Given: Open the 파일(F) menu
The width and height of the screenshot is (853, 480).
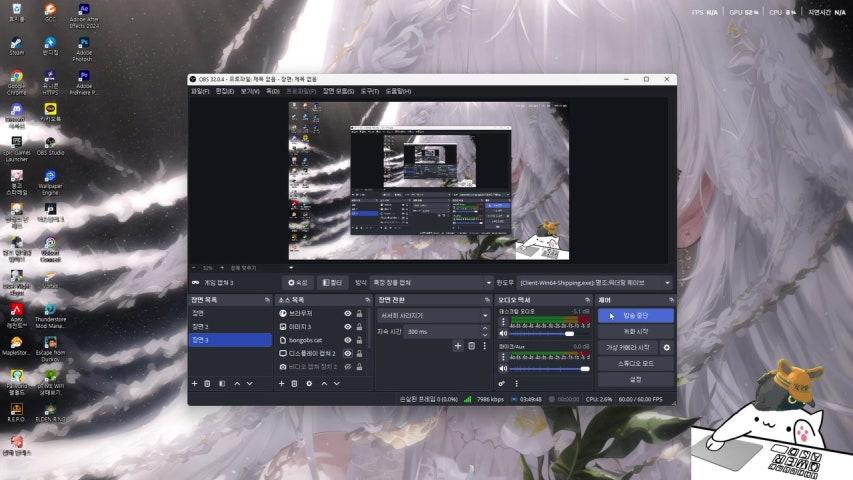Looking at the screenshot, I should tap(200, 91).
